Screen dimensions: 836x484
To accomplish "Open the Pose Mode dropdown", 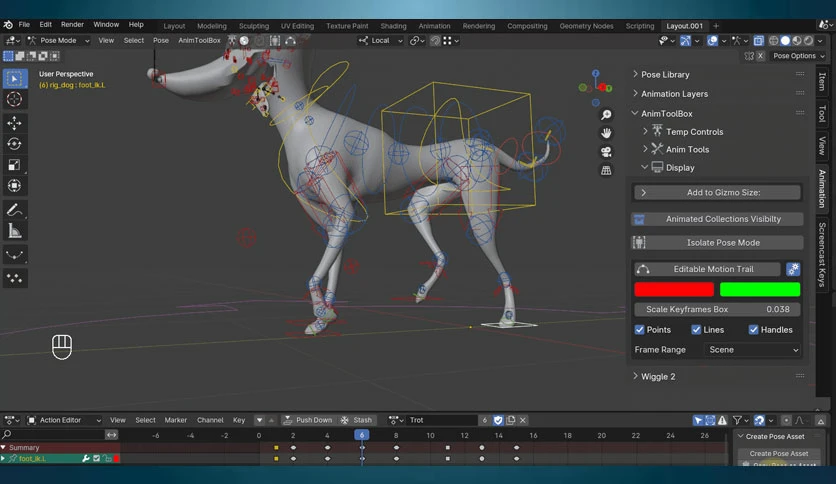I will point(58,41).
